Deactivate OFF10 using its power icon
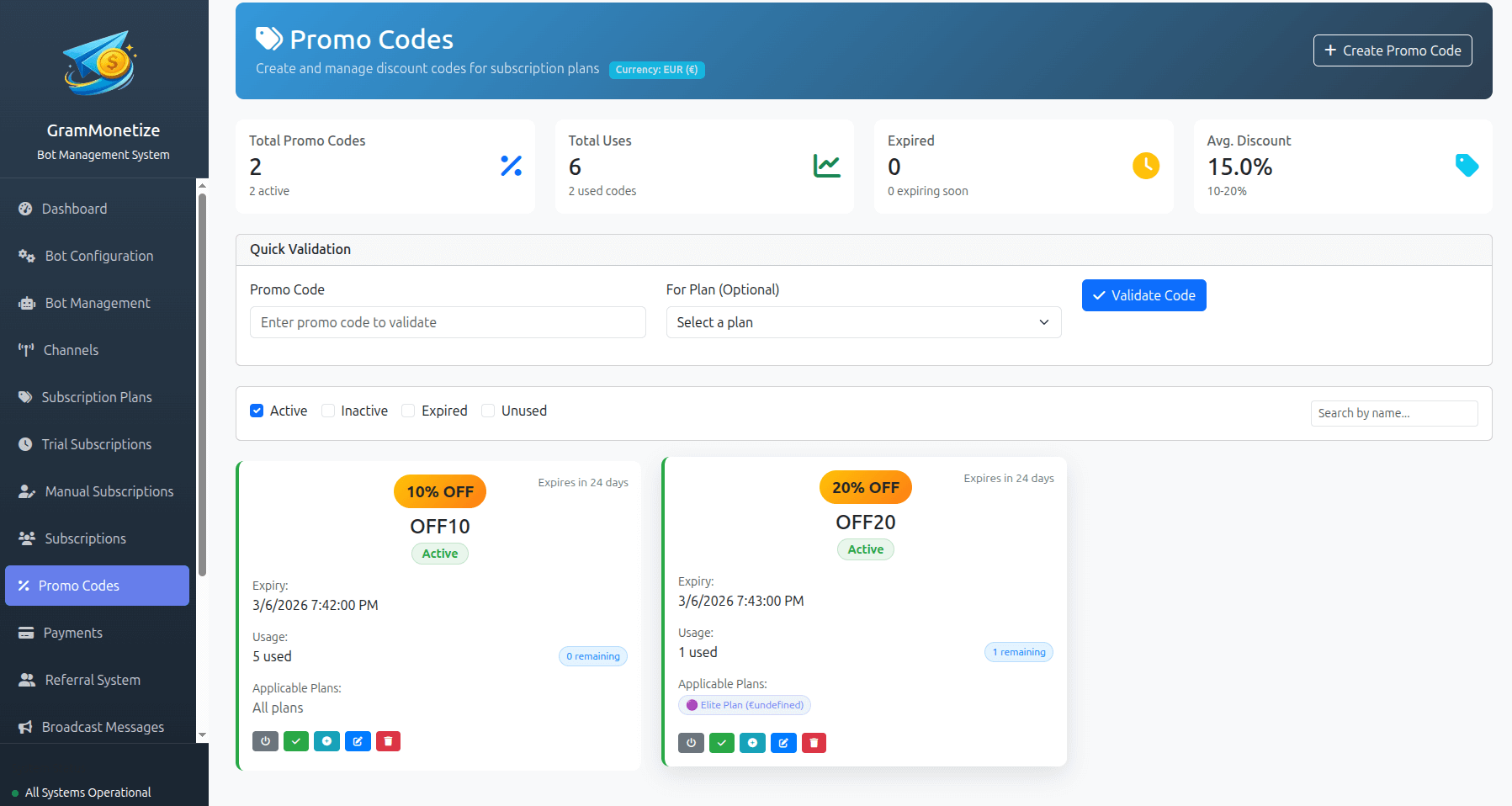This screenshot has height=806, width=1512. 265,741
